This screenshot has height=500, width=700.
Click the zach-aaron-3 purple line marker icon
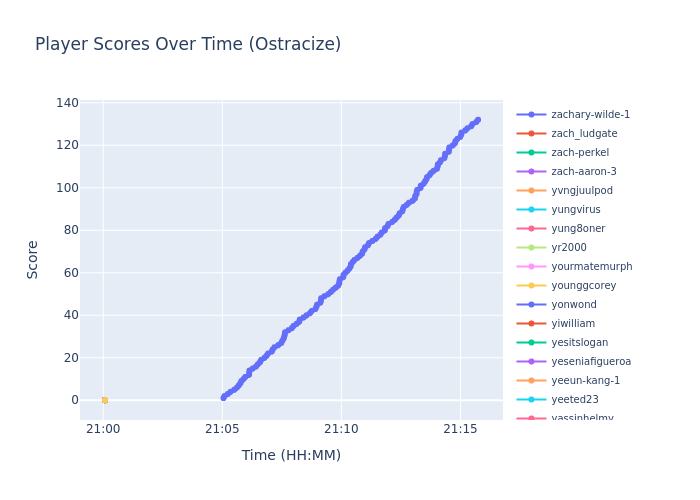(x=531, y=172)
